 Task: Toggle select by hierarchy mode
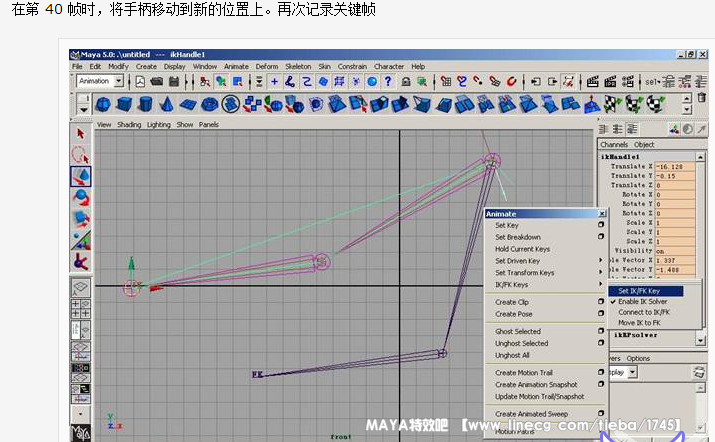point(205,82)
